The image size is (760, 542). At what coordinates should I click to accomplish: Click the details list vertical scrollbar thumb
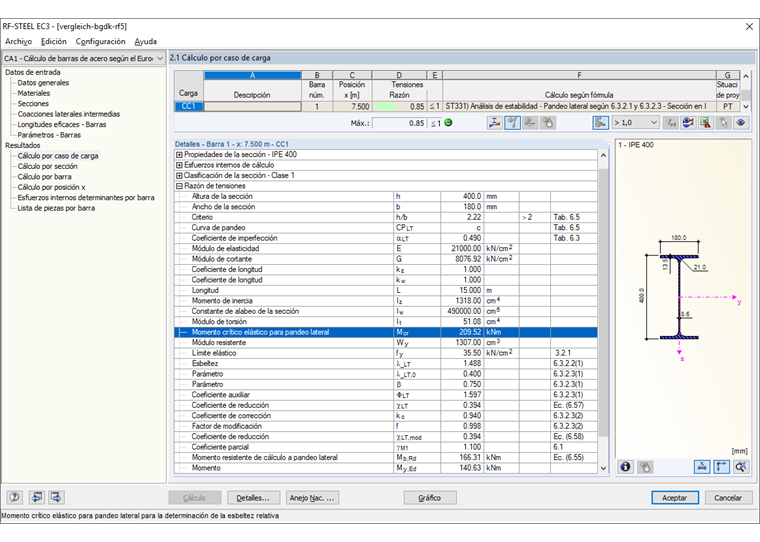pos(603,303)
